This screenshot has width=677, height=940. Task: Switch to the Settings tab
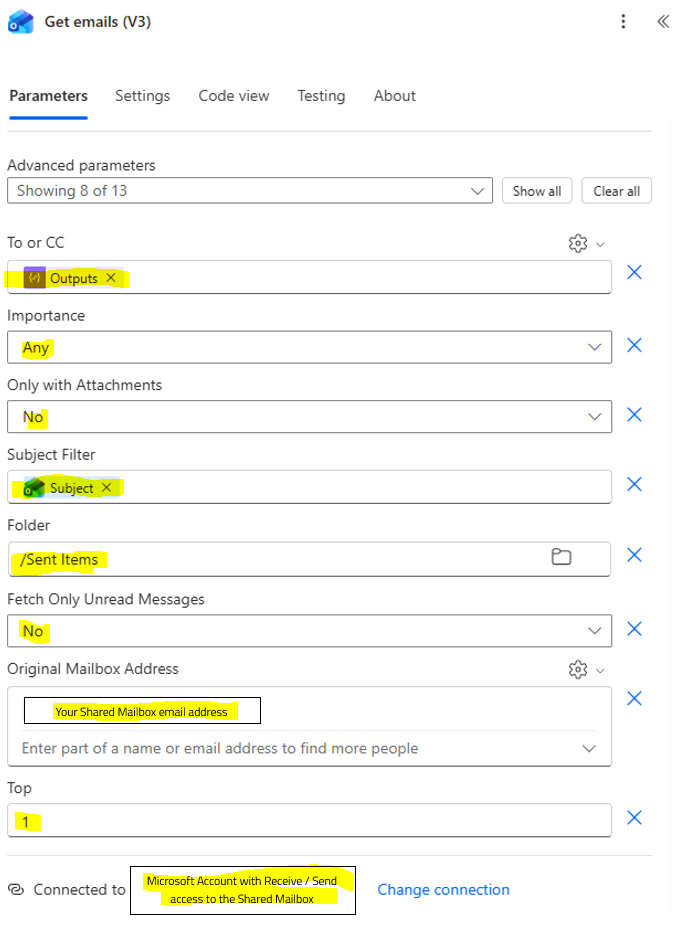point(142,96)
